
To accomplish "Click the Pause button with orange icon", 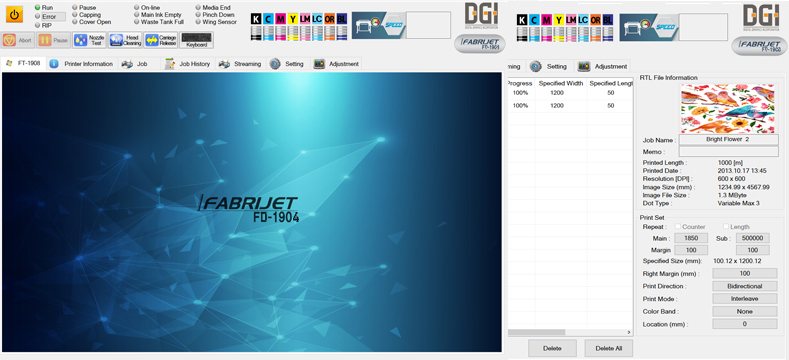I will coord(53,40).
